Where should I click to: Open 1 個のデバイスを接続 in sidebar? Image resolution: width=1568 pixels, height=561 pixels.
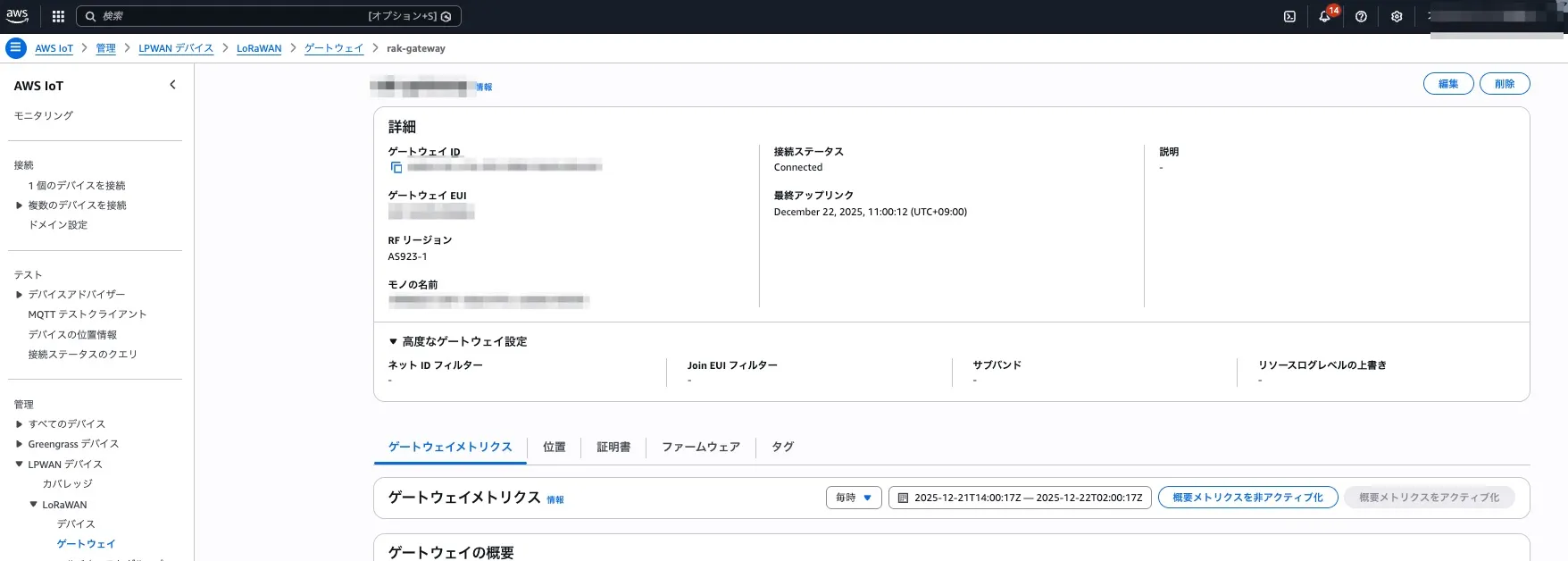tap(77, 186)
